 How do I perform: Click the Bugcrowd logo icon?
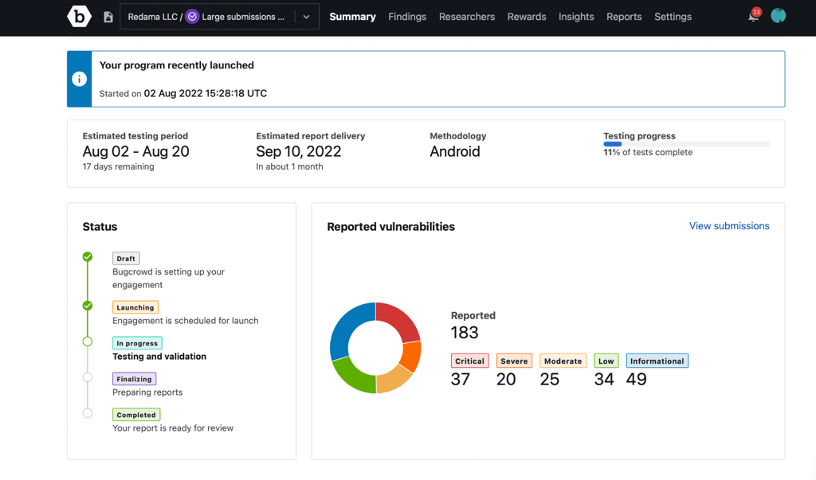tap(79, 16)
